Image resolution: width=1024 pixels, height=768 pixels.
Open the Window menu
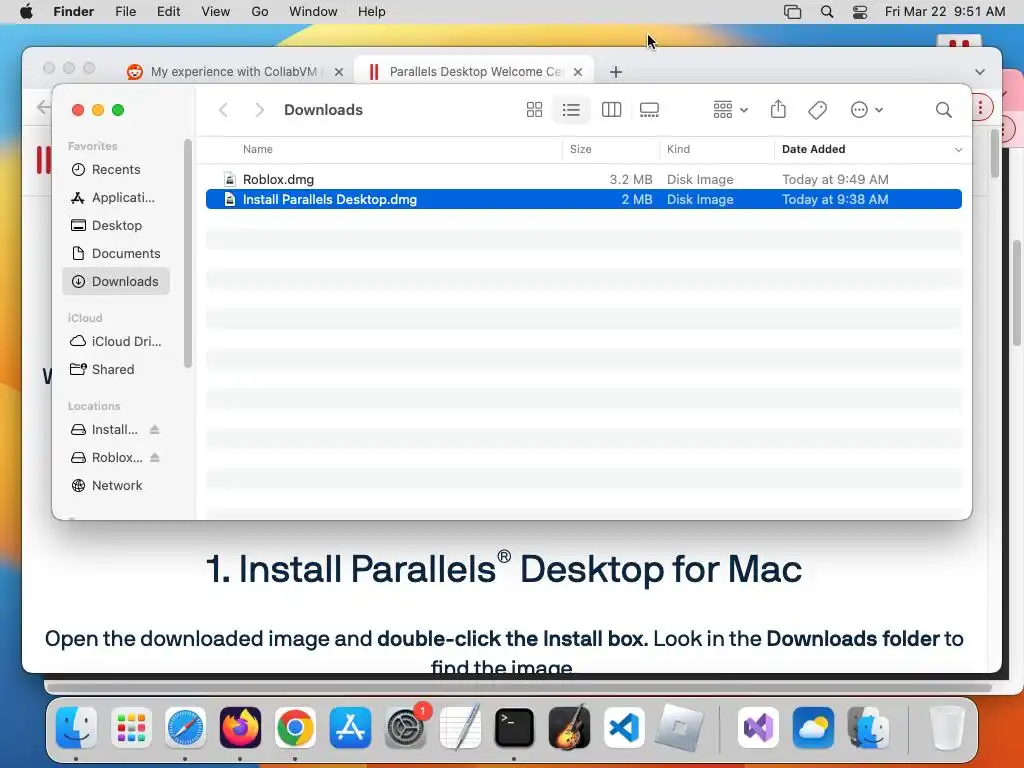(x=313, y=12)
